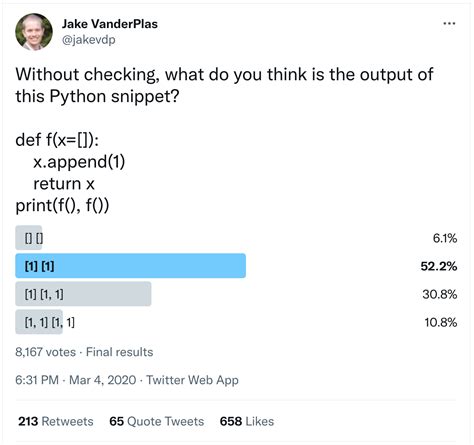Open the Twitter Web App source link
Screen dimensions: 474x445
[x=193, y=380]
